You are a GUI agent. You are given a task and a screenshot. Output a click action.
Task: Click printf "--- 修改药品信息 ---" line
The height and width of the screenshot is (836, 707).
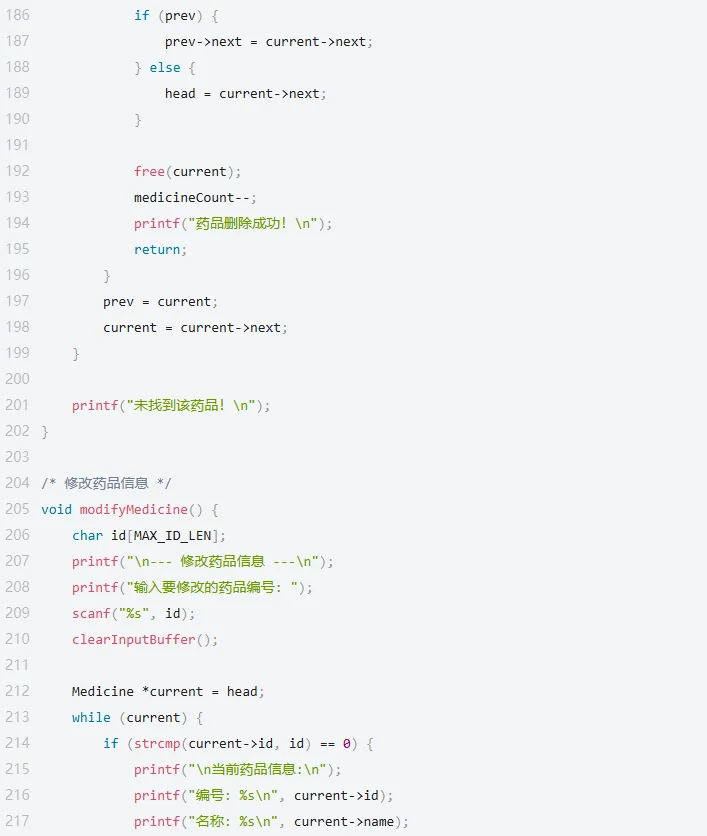tap(203, 561)
